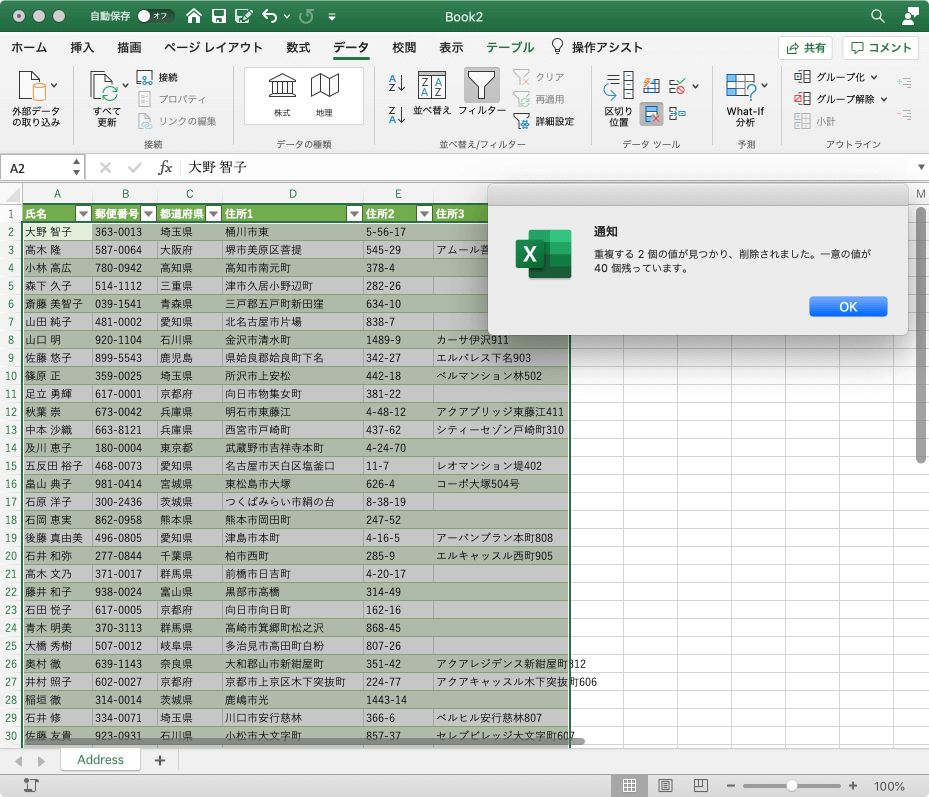Switch to Page Break preview icon
Image resolution: width=929 pixels, height=797 pixels.
point(700,786)
